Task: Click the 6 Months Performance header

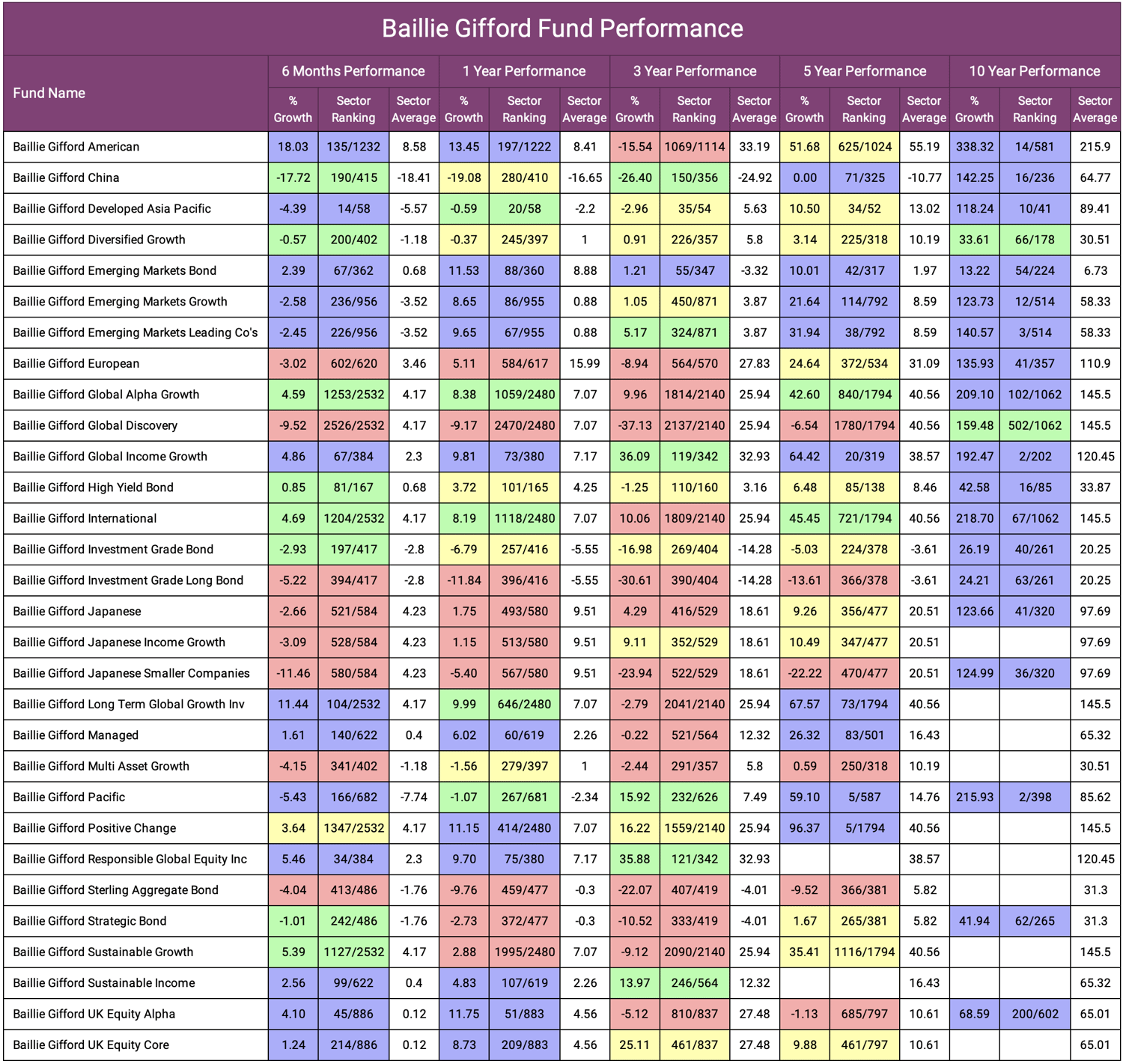Action: click(353, 71)
